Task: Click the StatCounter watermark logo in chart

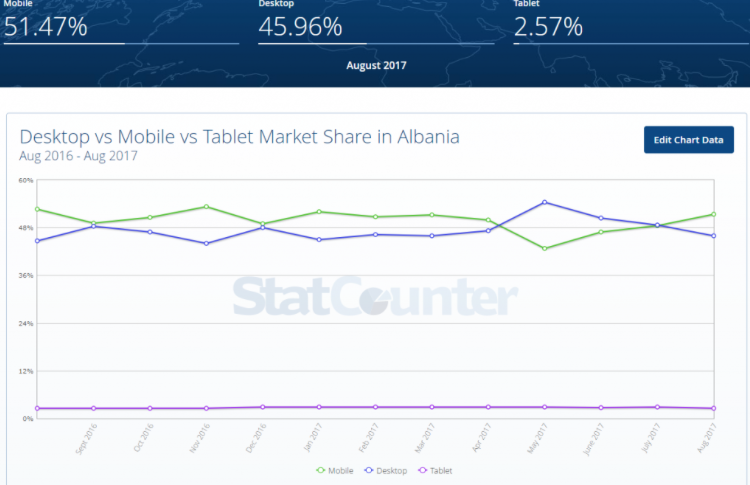Action: point(375,298)
